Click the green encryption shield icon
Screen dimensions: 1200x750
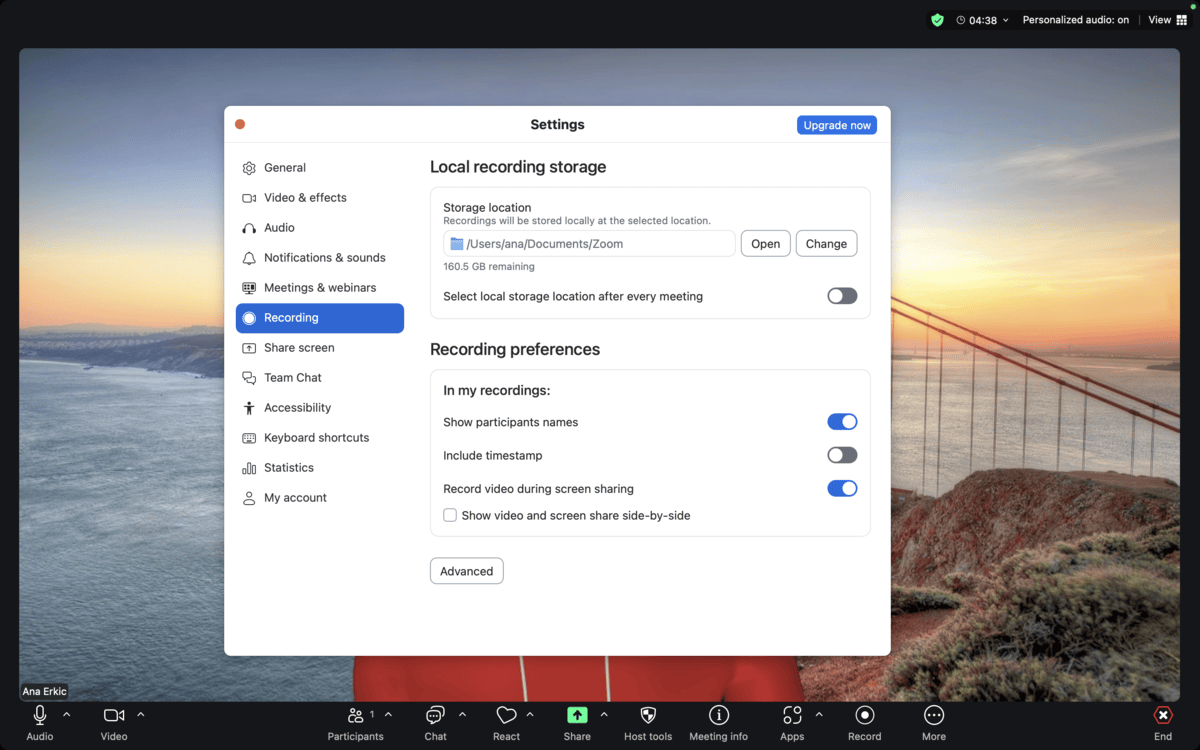point(937,20)
